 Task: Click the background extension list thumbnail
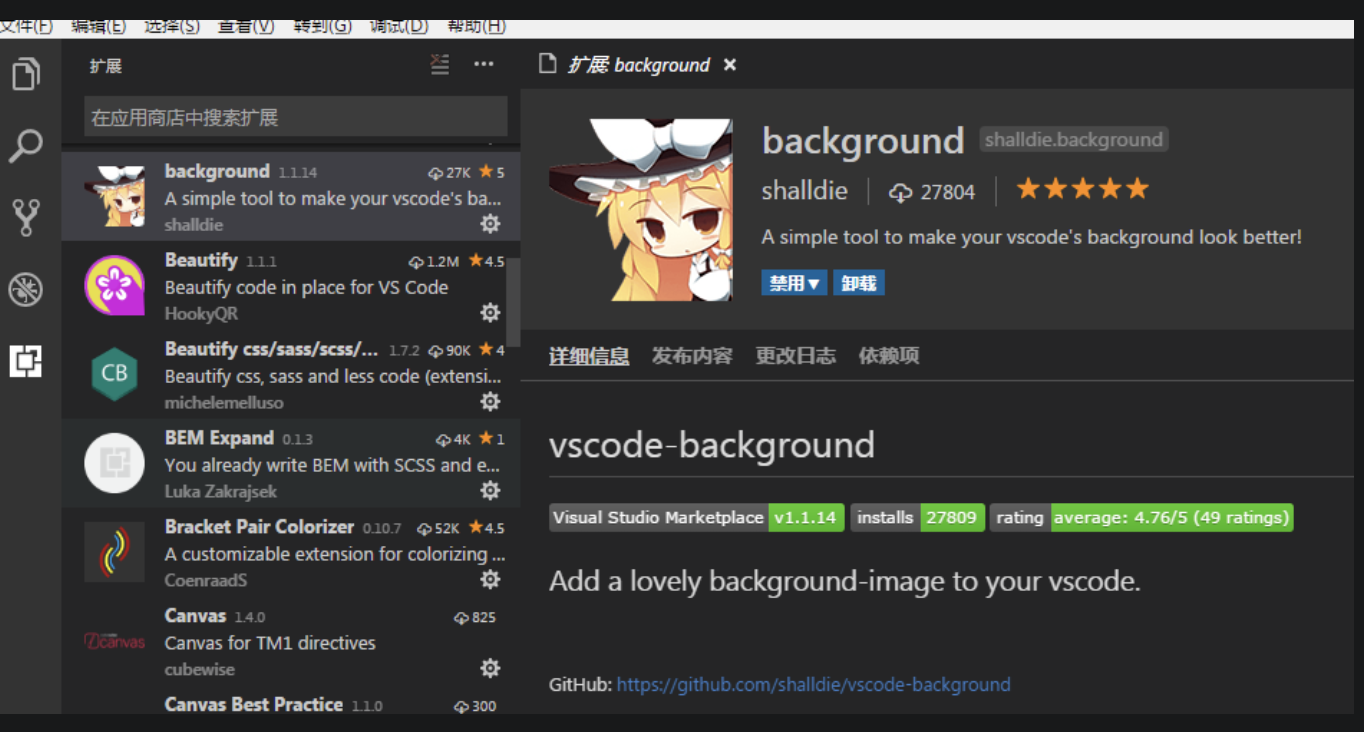[114, 196]
